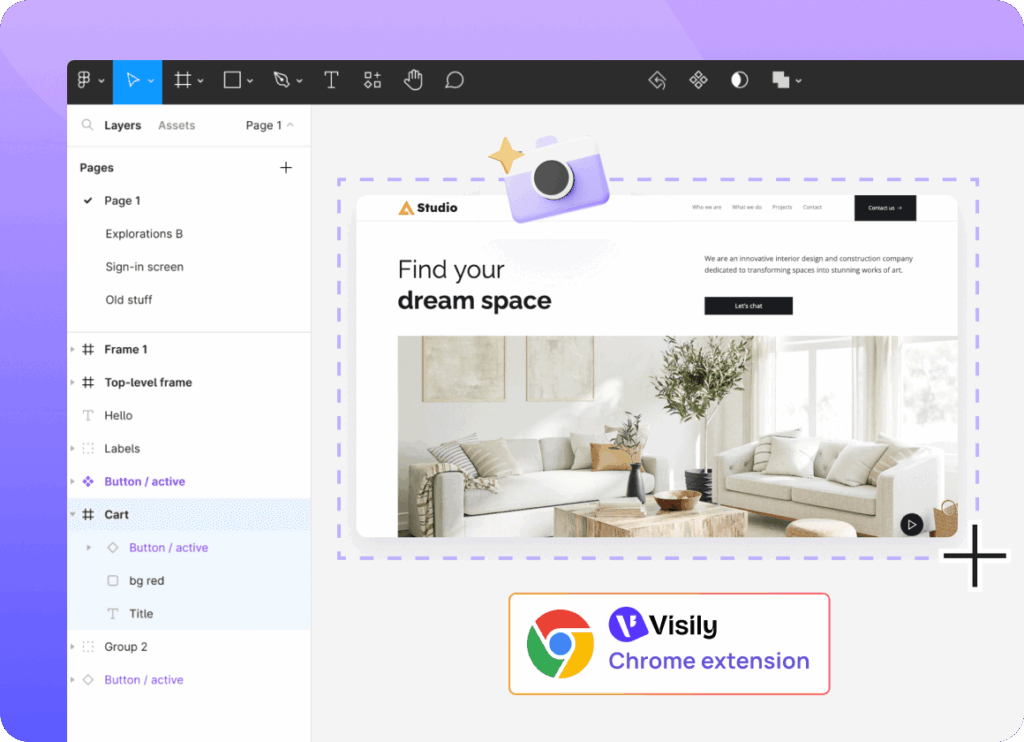Click the half-filled circle mask icon in the top toolbar
1024x742 pixels.
(739, 80)
